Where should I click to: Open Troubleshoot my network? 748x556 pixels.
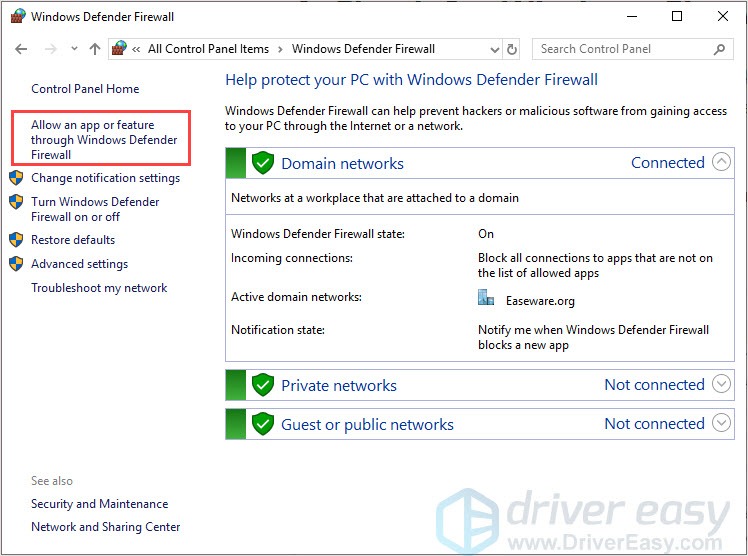[x=99, y=288]
